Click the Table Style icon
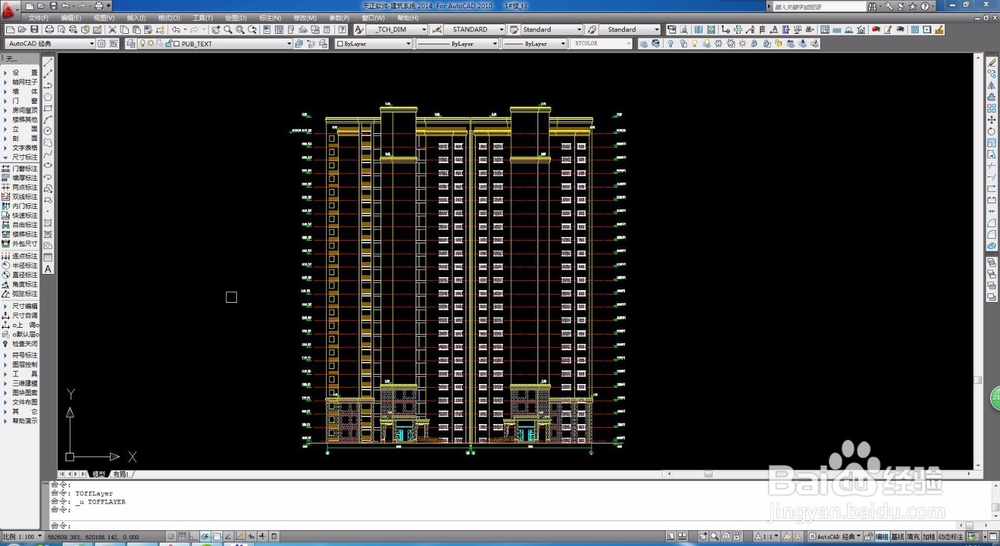The height and width of the screenshot is (546, 1000). [514, 29]
